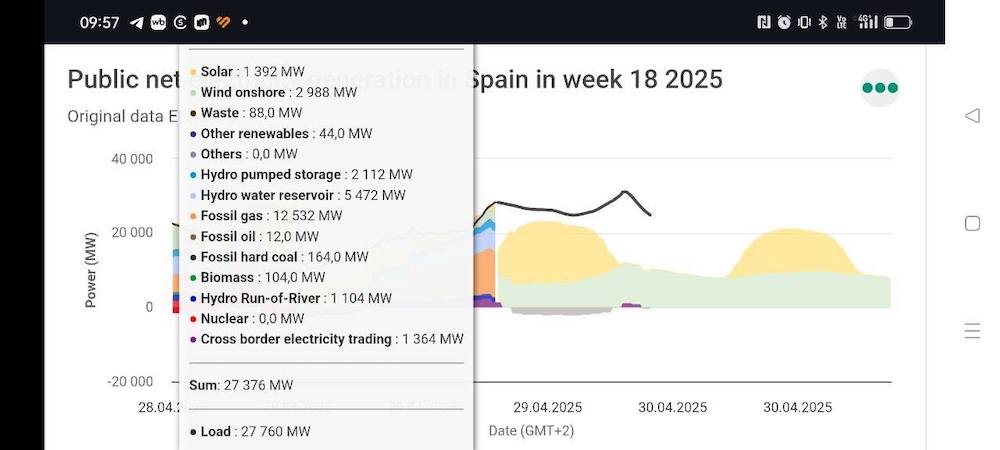Tap the Bluetooth status icon

coord(823,22)
